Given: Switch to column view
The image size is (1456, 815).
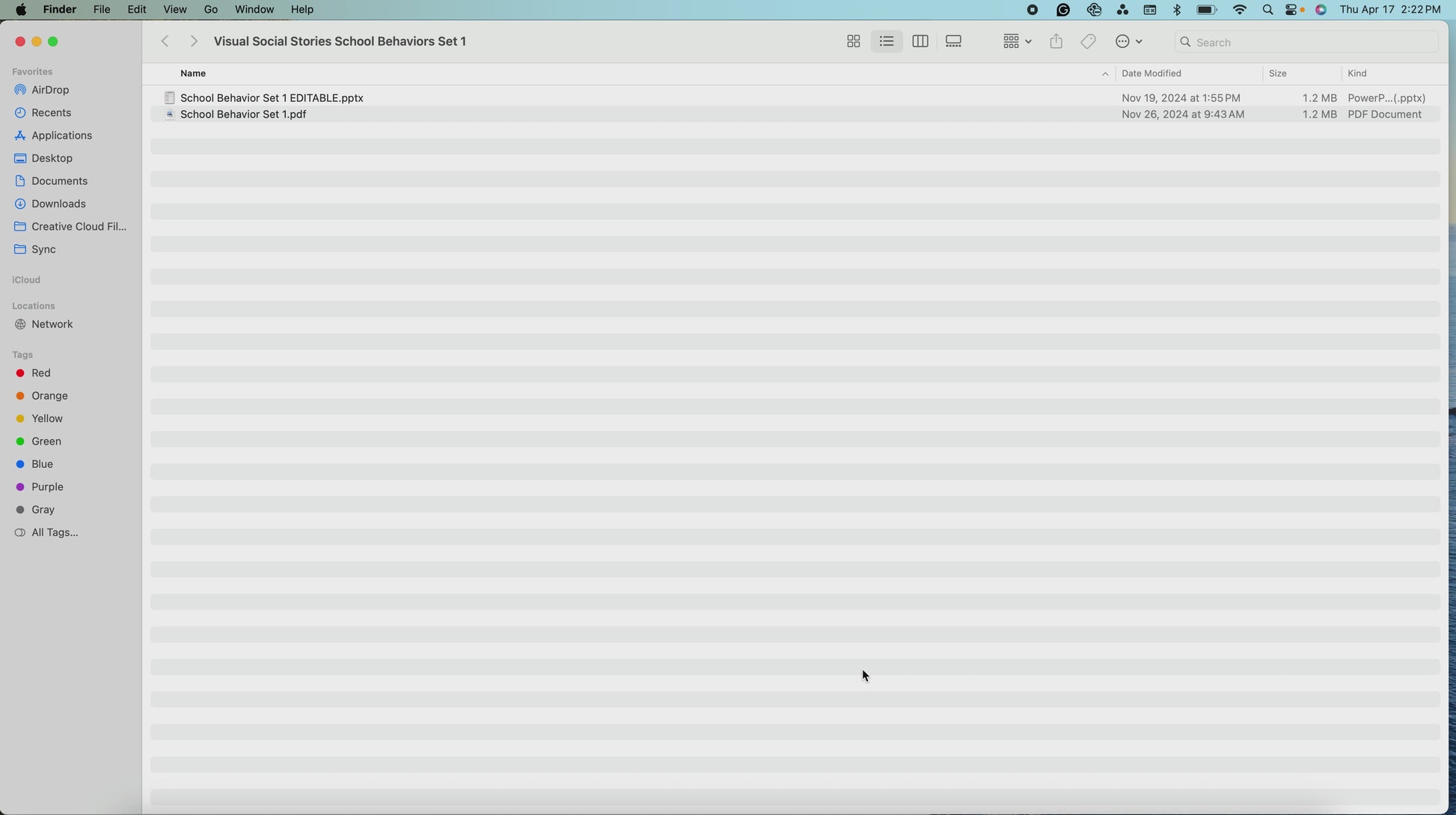Looking at the screenshot, I should tap(920, 42).
